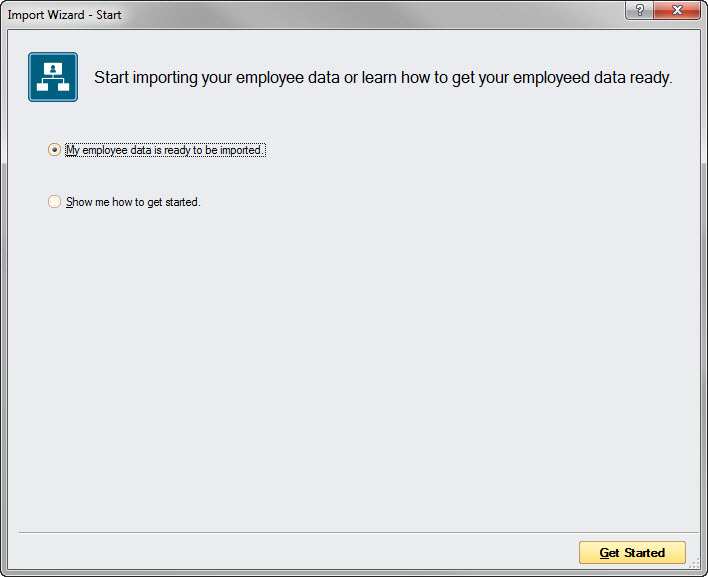
Task: Click the phrase 'learn how to' in the heading
Action: [x=404, y=78]
